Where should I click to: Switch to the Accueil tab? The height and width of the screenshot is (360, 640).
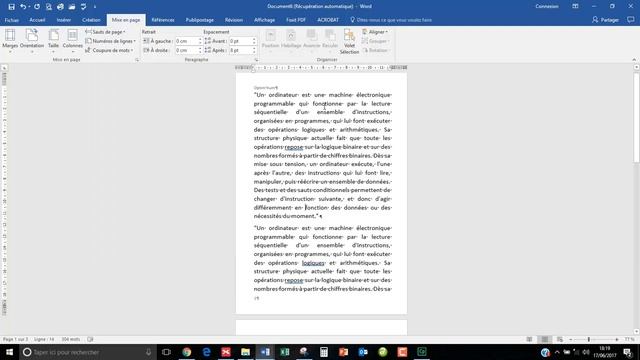tap(37, 20)
